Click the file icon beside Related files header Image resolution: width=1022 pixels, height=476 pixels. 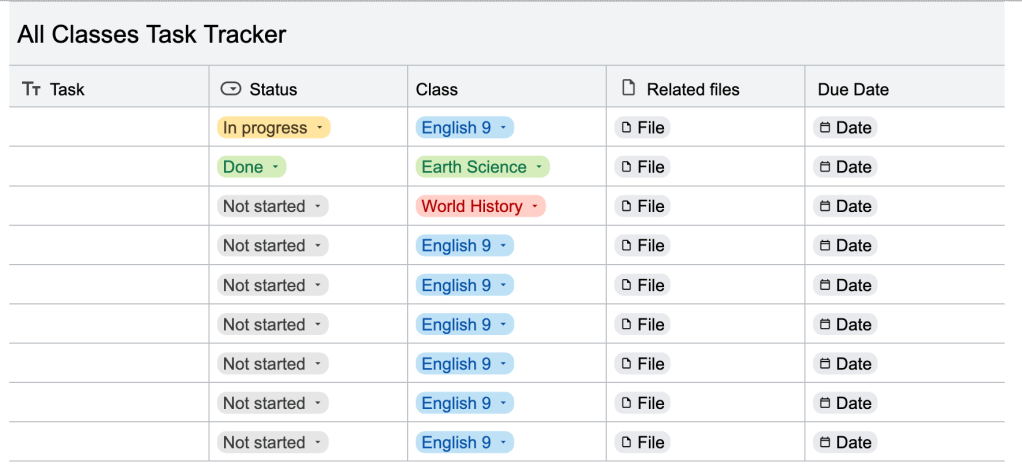tap(629, 88)
